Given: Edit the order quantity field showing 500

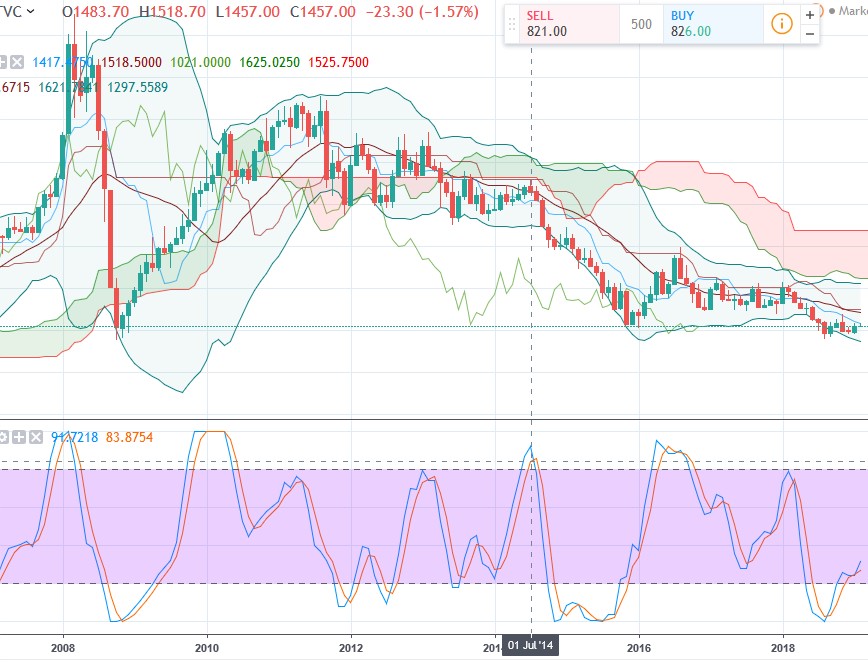Looking at the screenshot, I should [641, 24].
